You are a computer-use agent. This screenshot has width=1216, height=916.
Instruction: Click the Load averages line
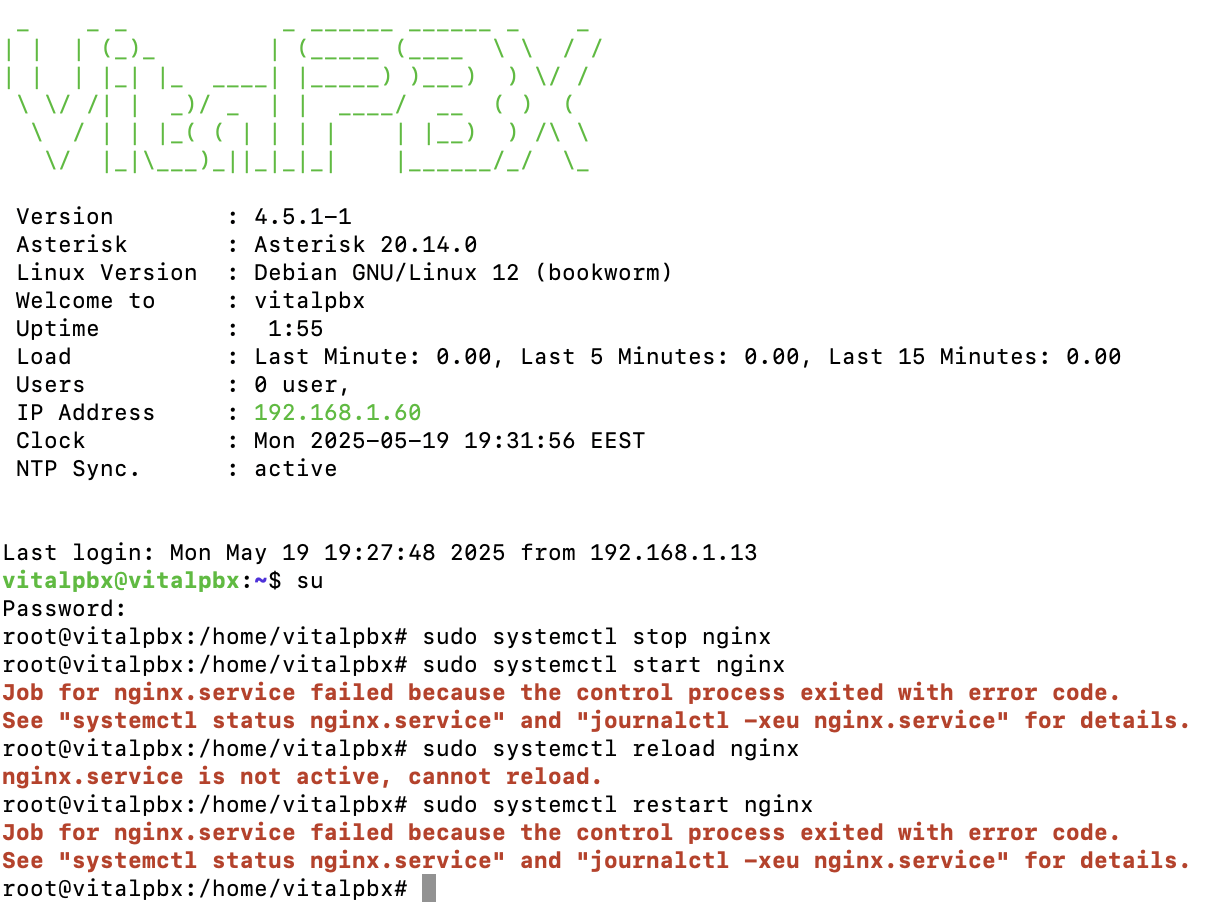568,357
